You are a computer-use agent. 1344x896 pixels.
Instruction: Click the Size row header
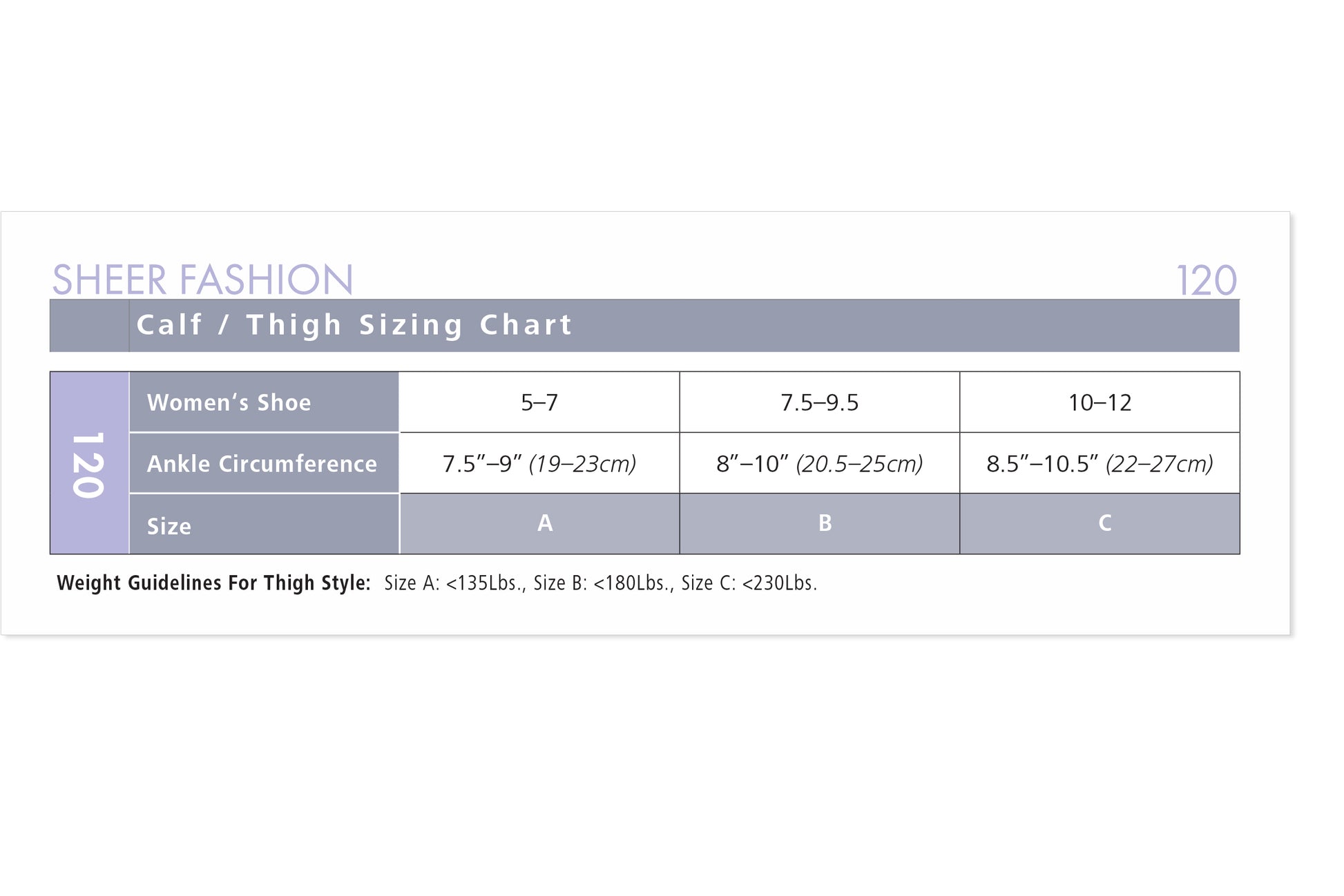[x=169, y=526]
